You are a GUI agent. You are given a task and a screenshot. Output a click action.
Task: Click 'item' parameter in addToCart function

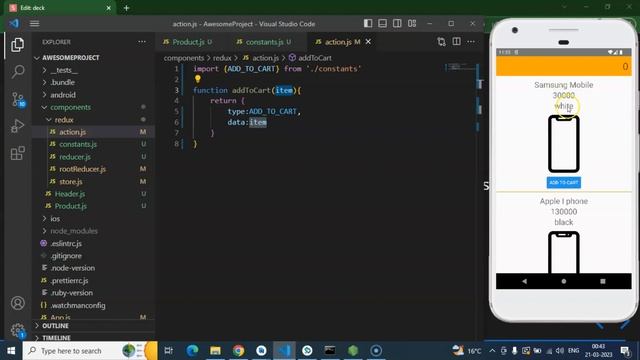point(284,90)
